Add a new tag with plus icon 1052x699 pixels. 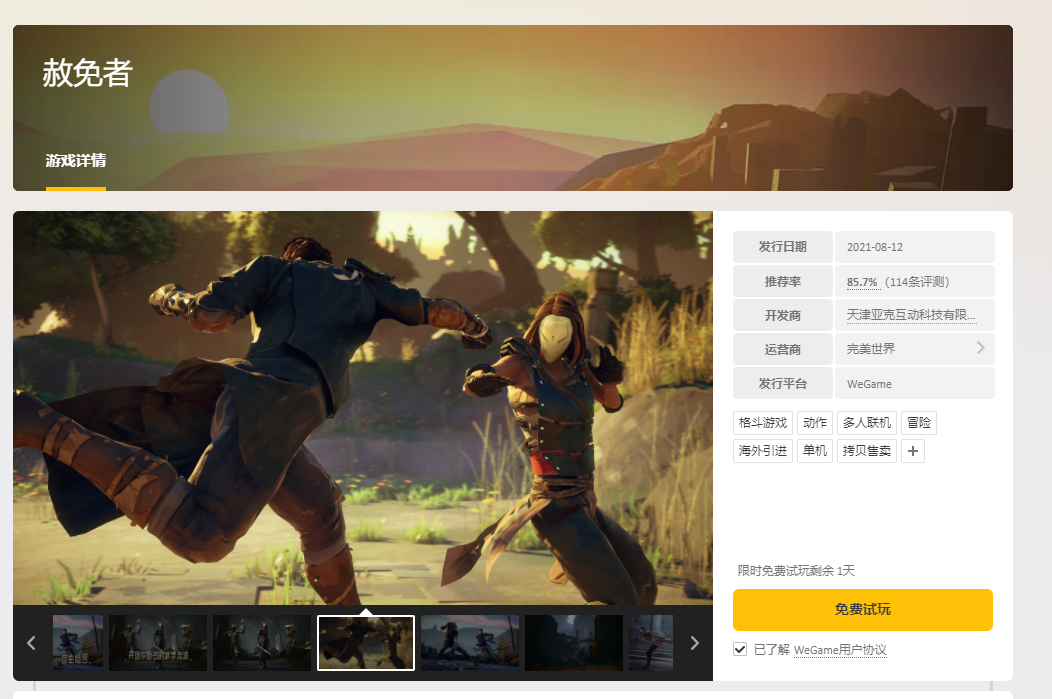coord(912,451)
